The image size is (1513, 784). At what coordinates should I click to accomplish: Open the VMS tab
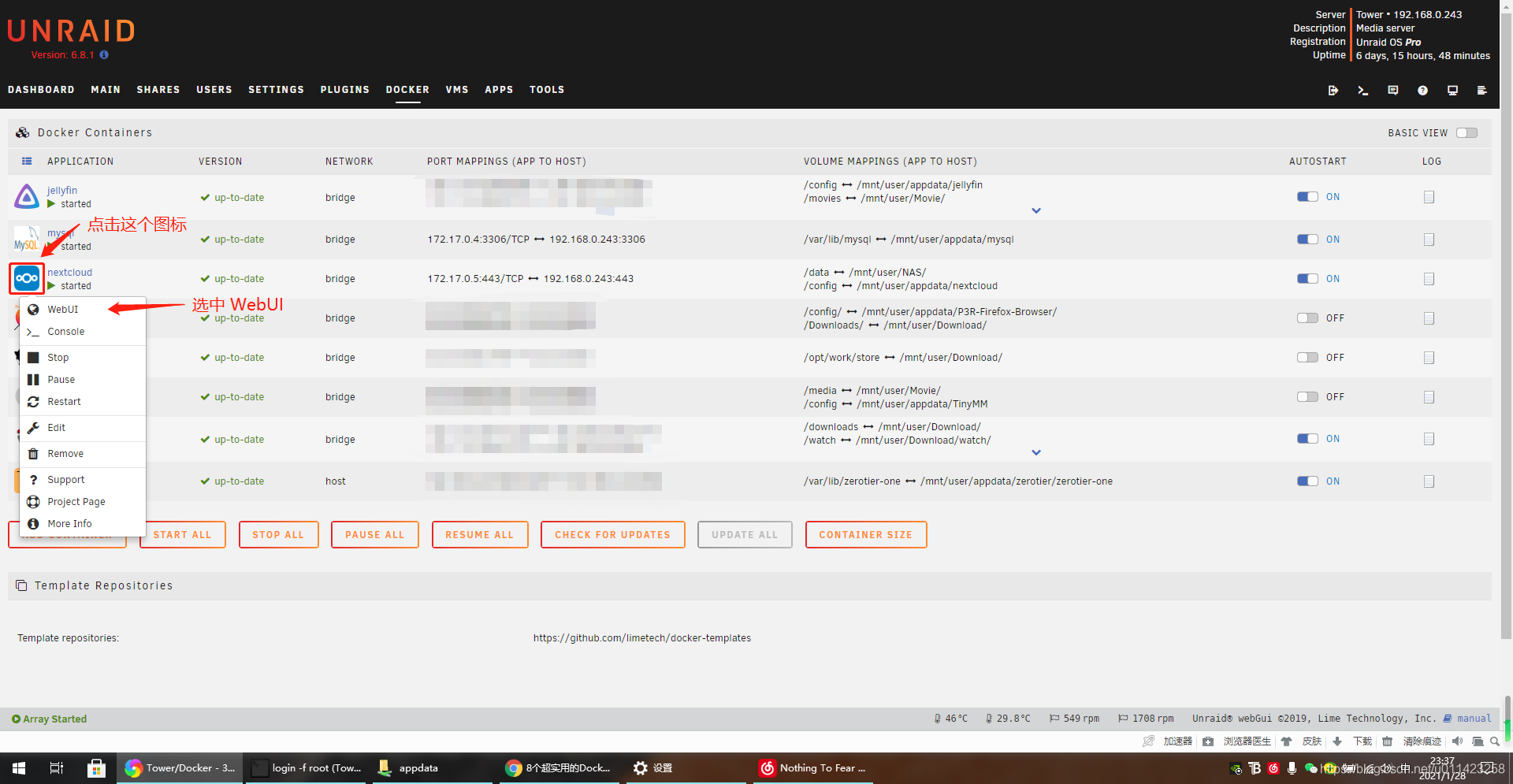tap(457, 90)
